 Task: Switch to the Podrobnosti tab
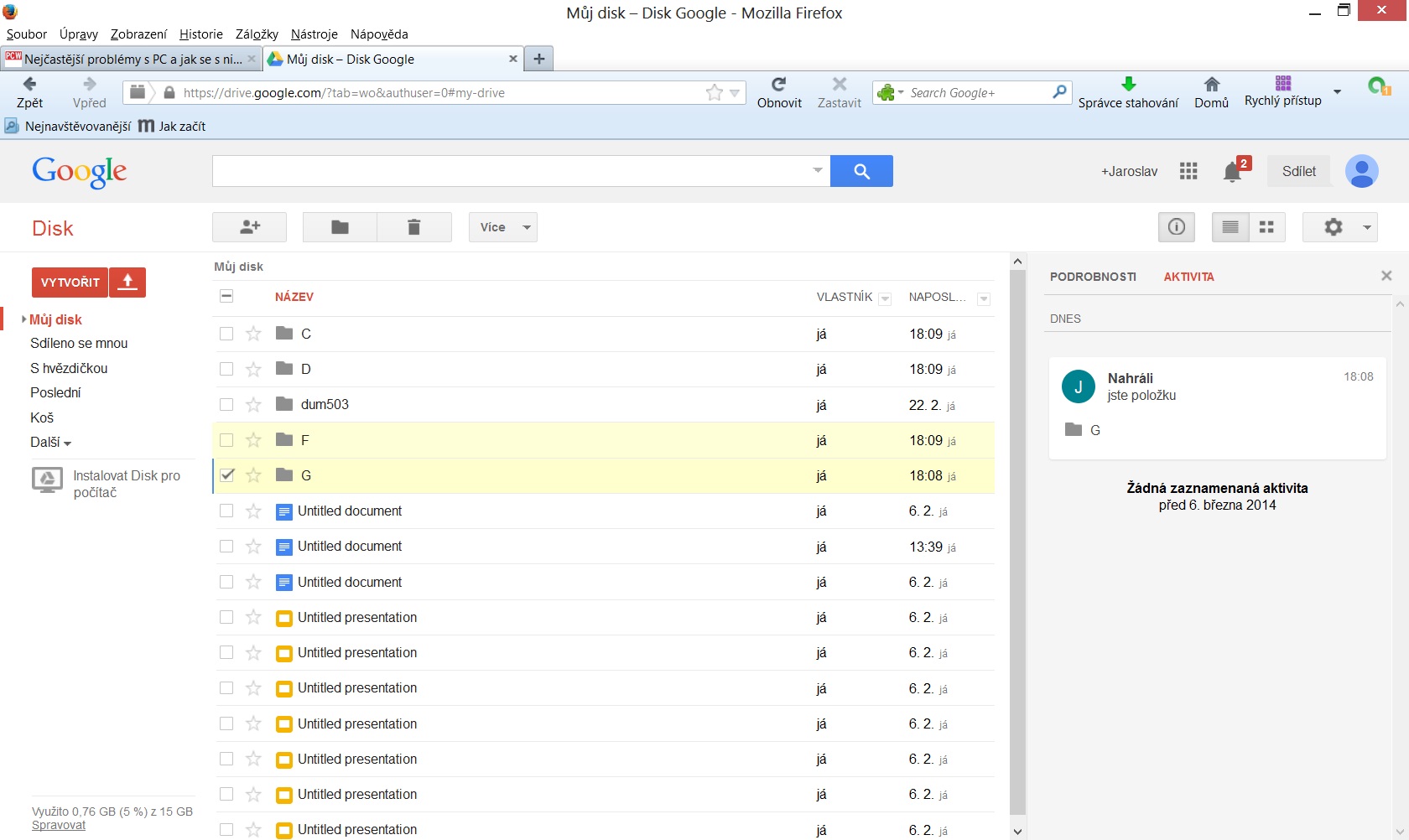1093,277
